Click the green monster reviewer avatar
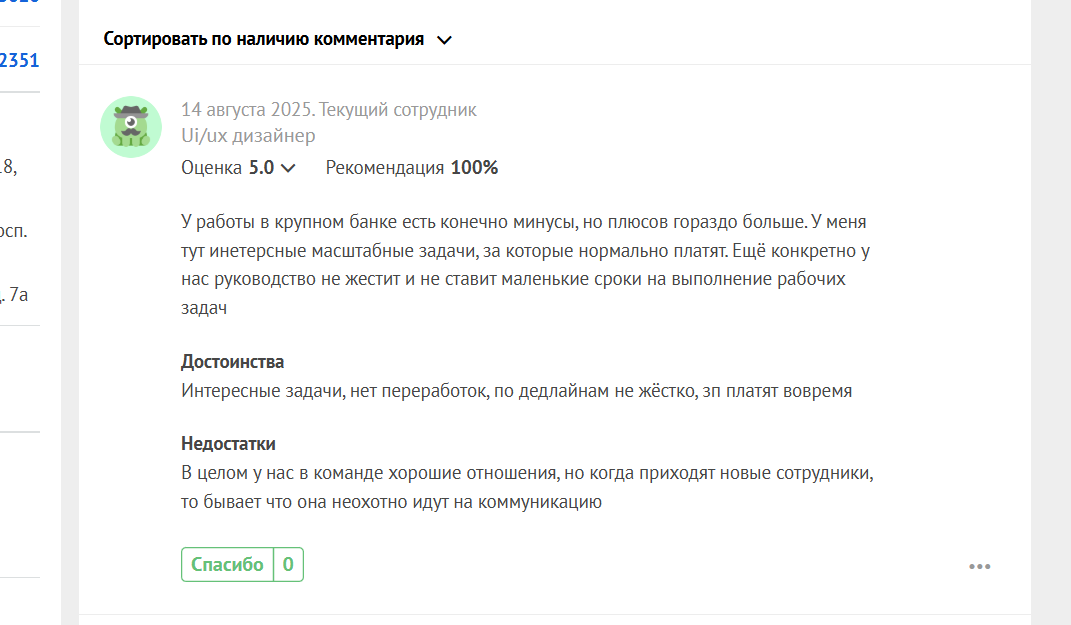Image resolution: width=1071 pixels, height=625 pixels. click(x=131, y=127)
